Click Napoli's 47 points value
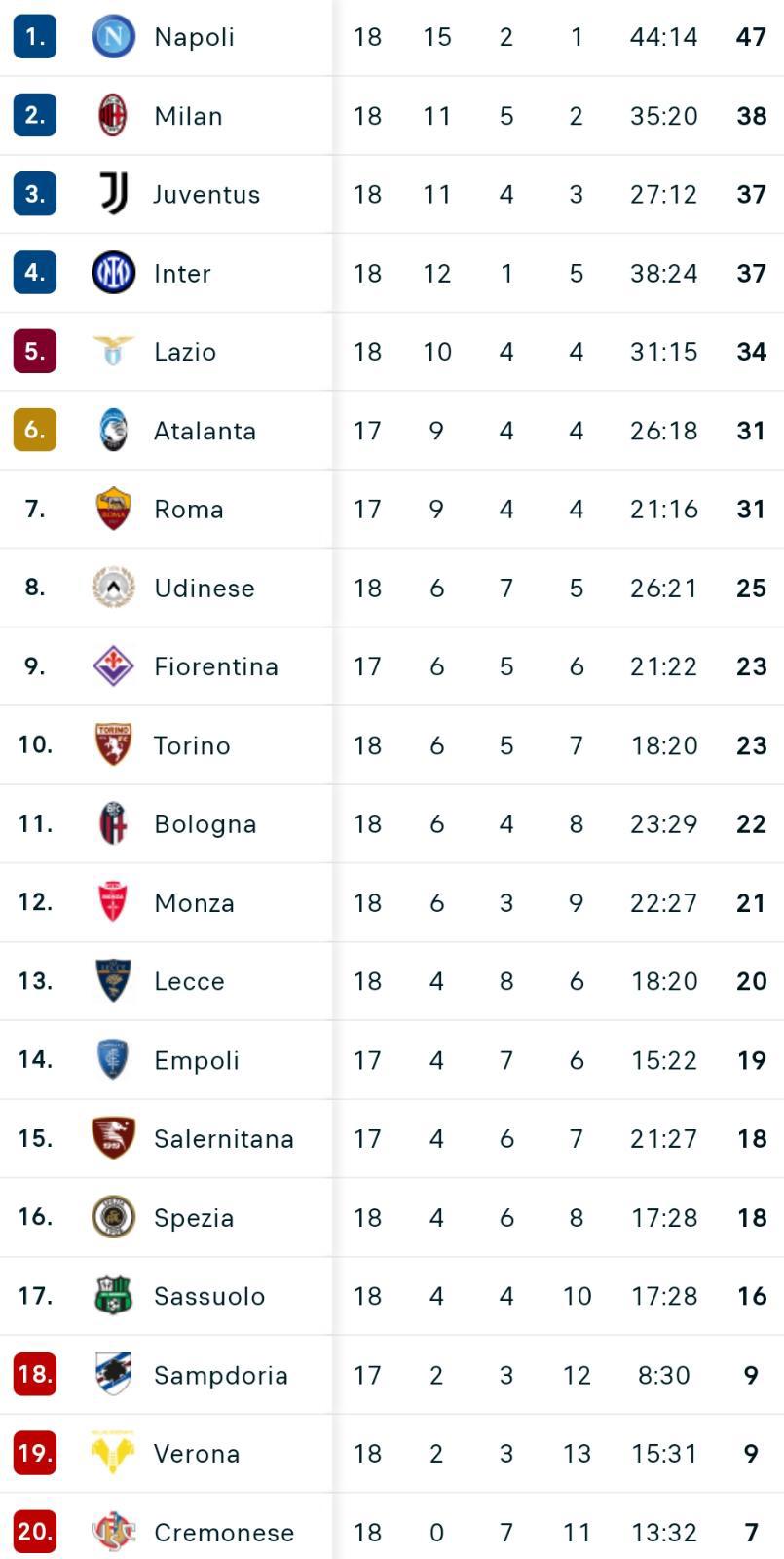784x1559 pixels. (751, 37)
